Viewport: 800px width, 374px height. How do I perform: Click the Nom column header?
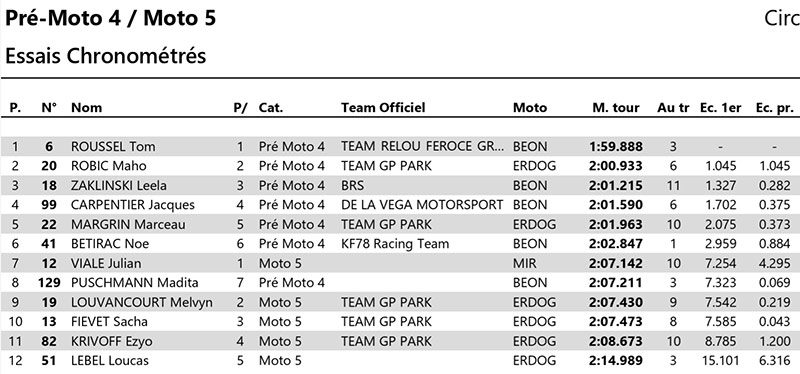point(86,108)
